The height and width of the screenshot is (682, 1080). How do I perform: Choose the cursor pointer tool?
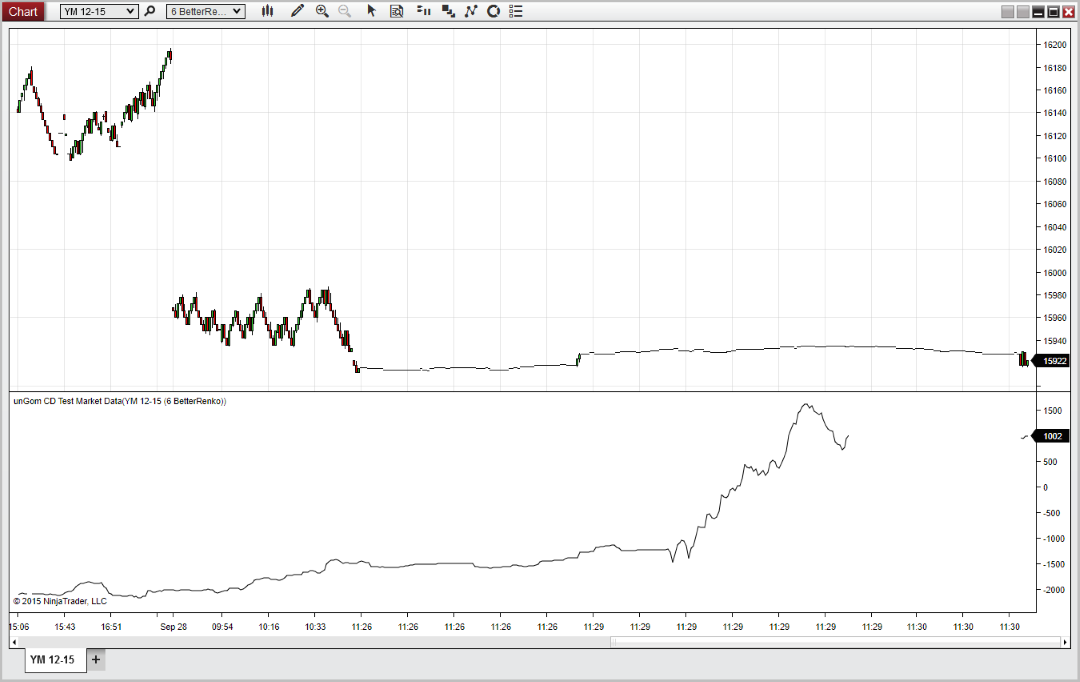[371, 11]
